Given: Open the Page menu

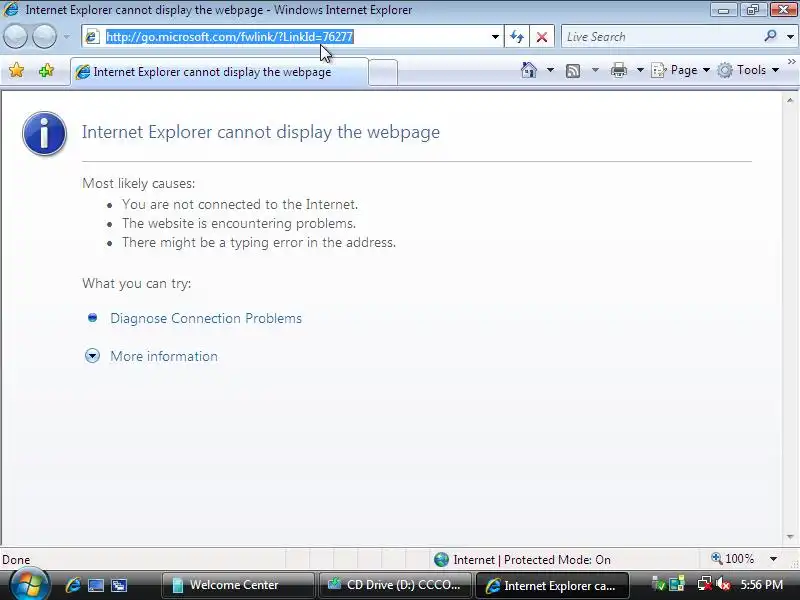Looking at the screenshot, I should [681, 70].
